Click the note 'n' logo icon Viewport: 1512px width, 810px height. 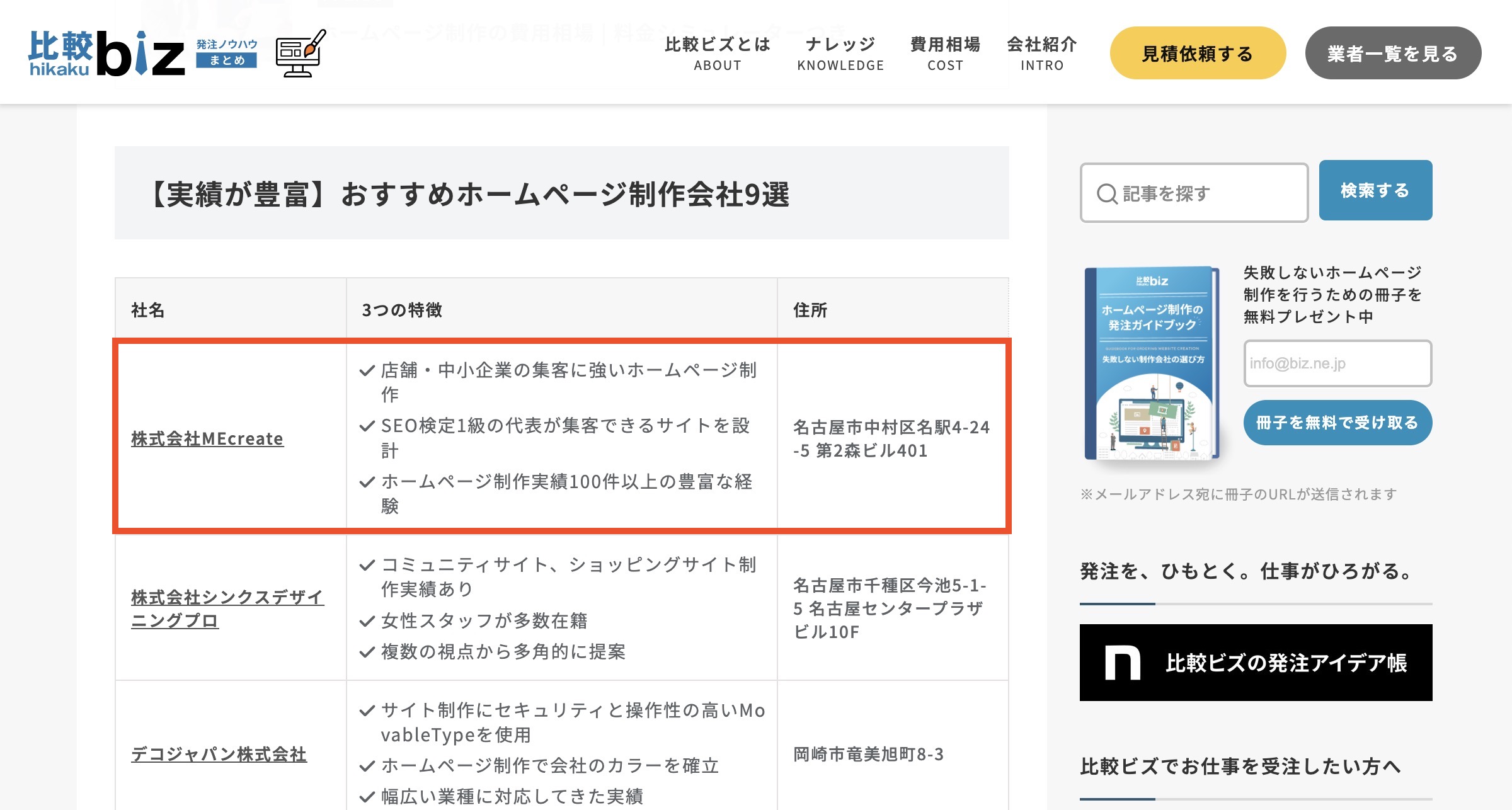tap(1122, 663)
